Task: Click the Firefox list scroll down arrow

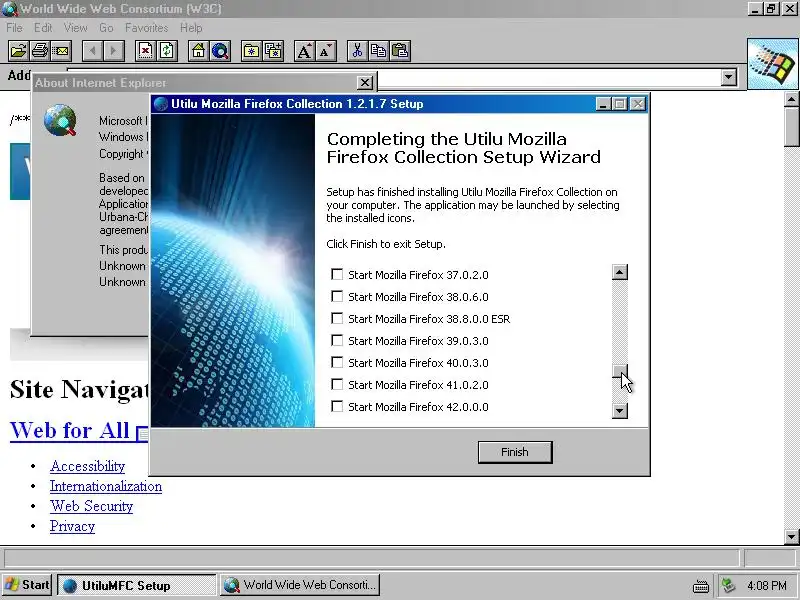Action: tap(620, 410)
